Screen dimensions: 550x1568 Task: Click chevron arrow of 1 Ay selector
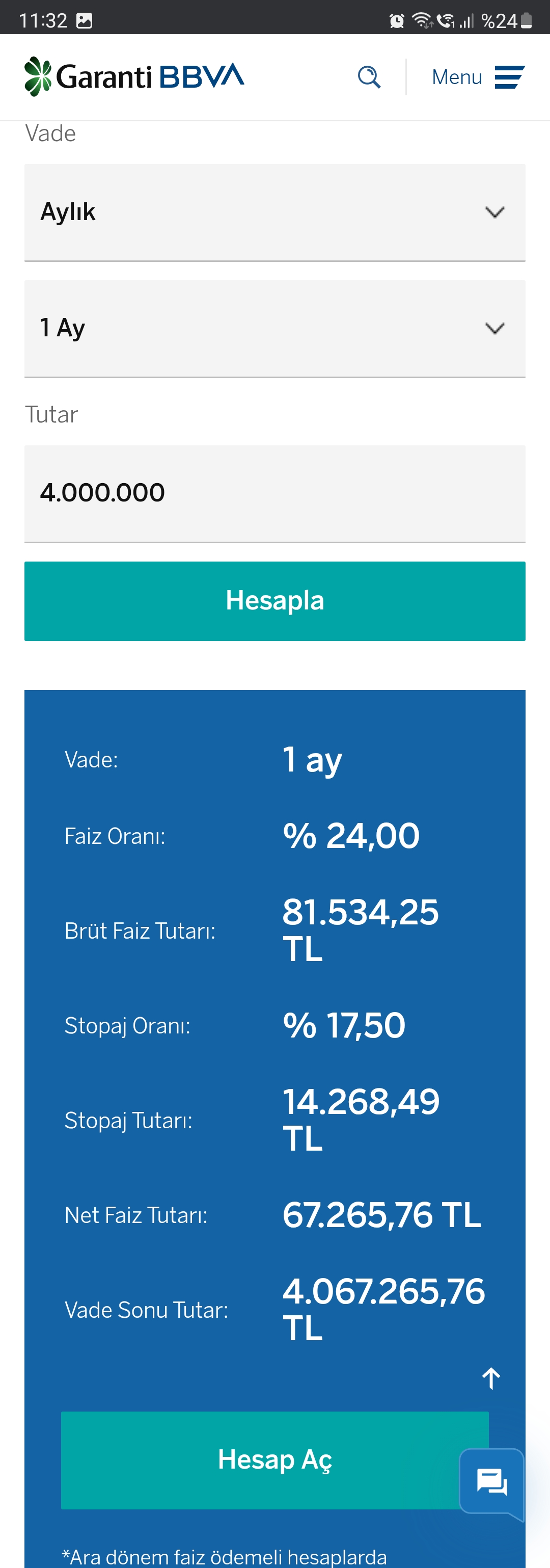point(494,329)
